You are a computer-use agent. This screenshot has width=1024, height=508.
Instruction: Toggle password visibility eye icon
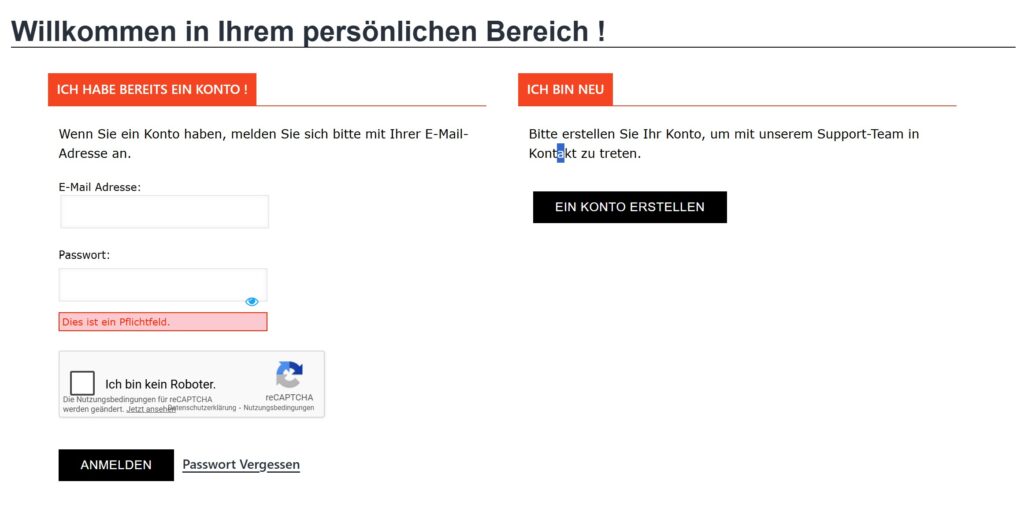click(x=252, y=301)
